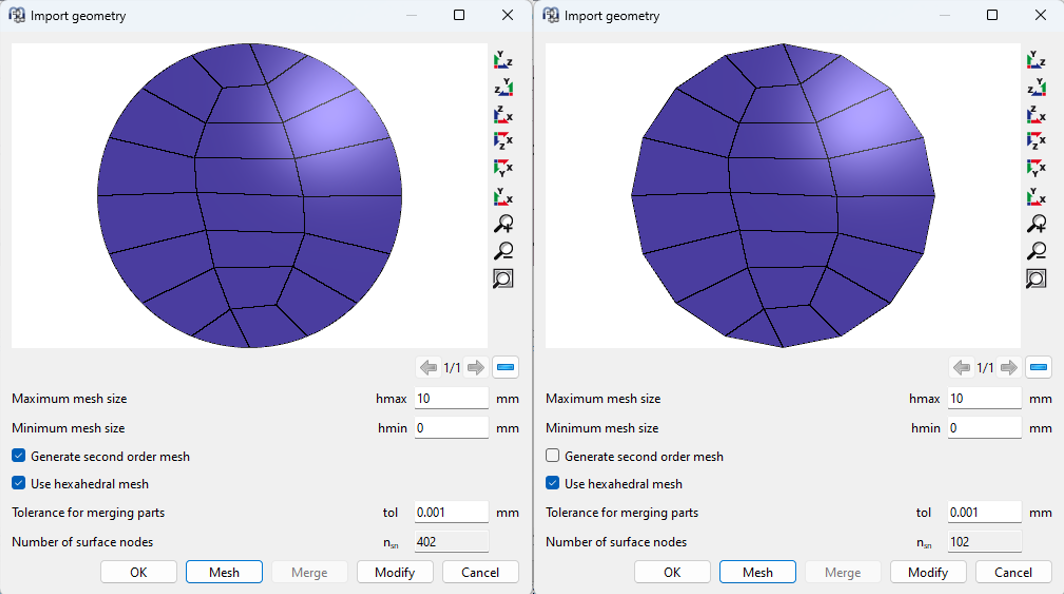
Task: Click OK in 402-node dialog
Action: (x=138, y=572)
